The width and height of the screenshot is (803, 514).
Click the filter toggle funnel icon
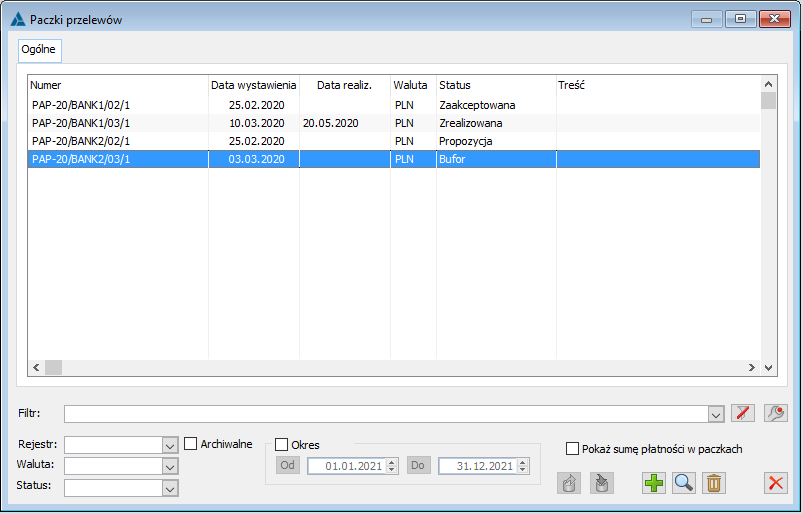coord(743,413)
